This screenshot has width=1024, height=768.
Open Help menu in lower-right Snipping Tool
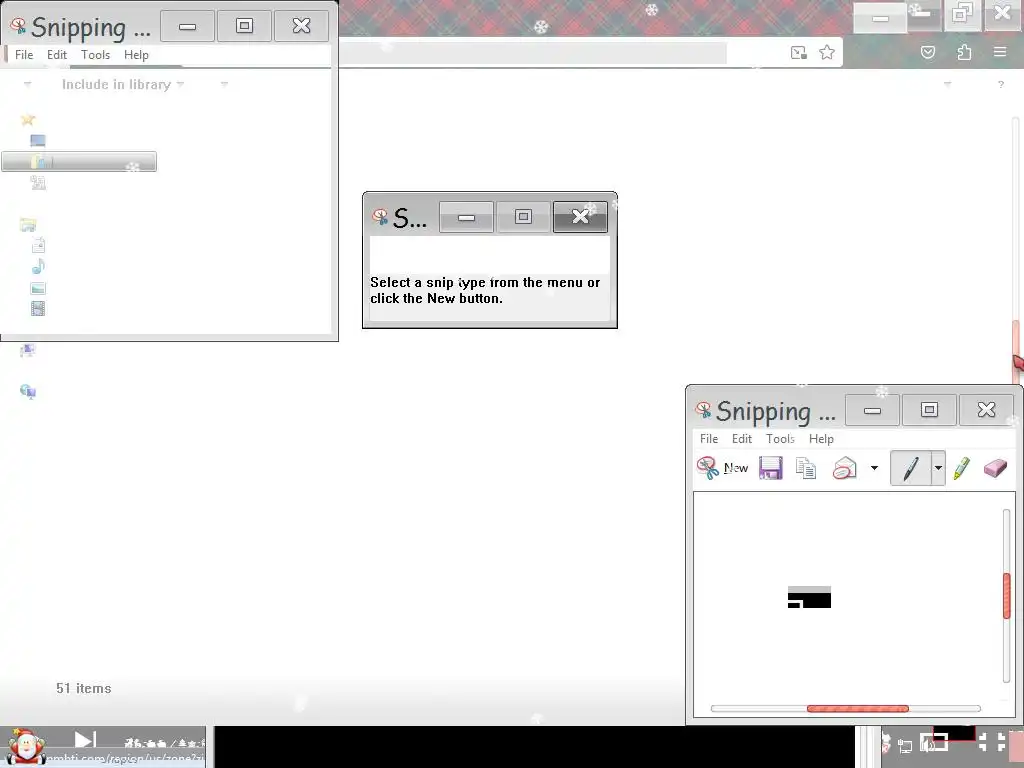pyautogui.click(x=821, y=439)
